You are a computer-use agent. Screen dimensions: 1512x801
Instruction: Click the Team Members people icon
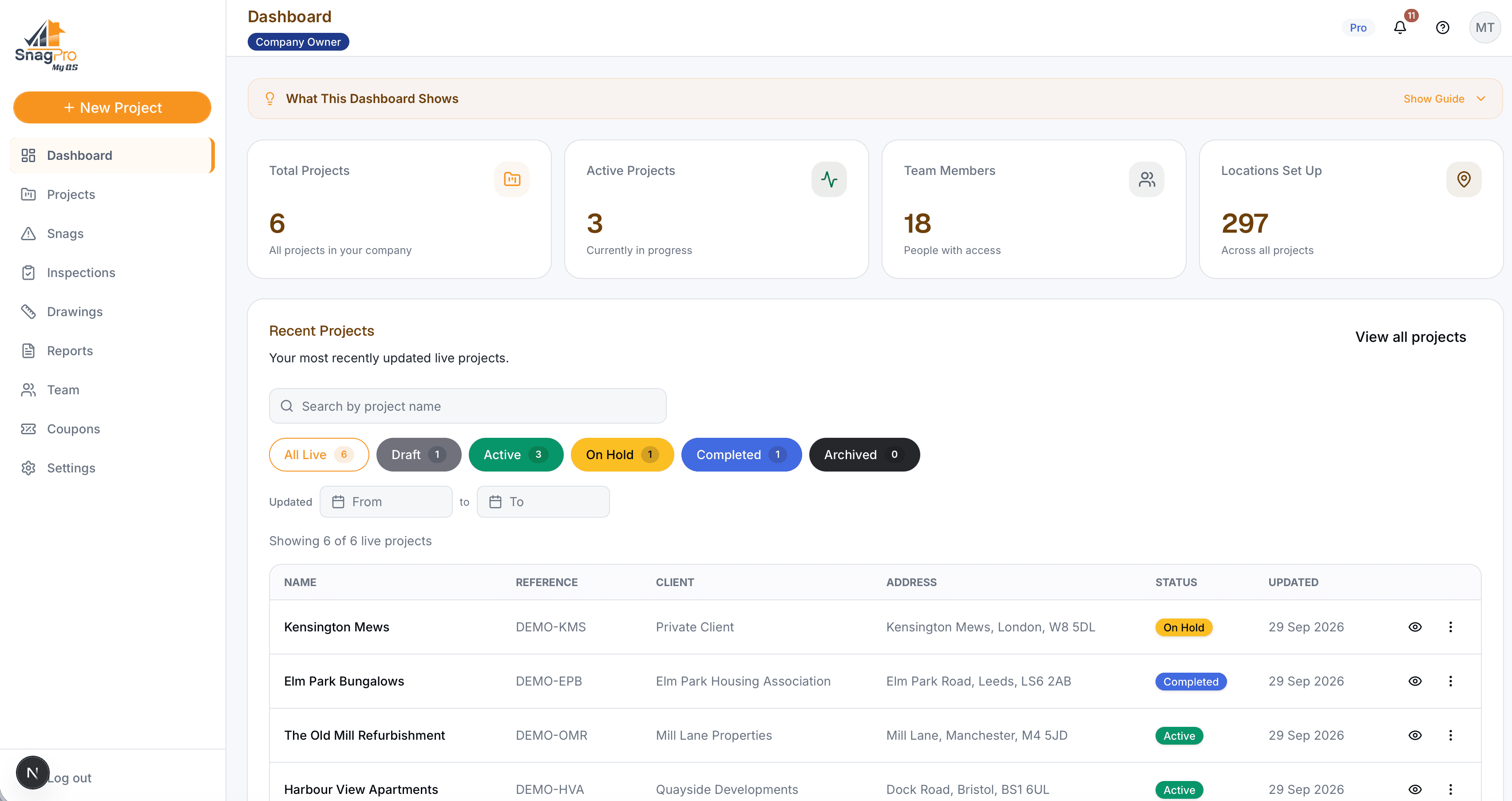1146,179
